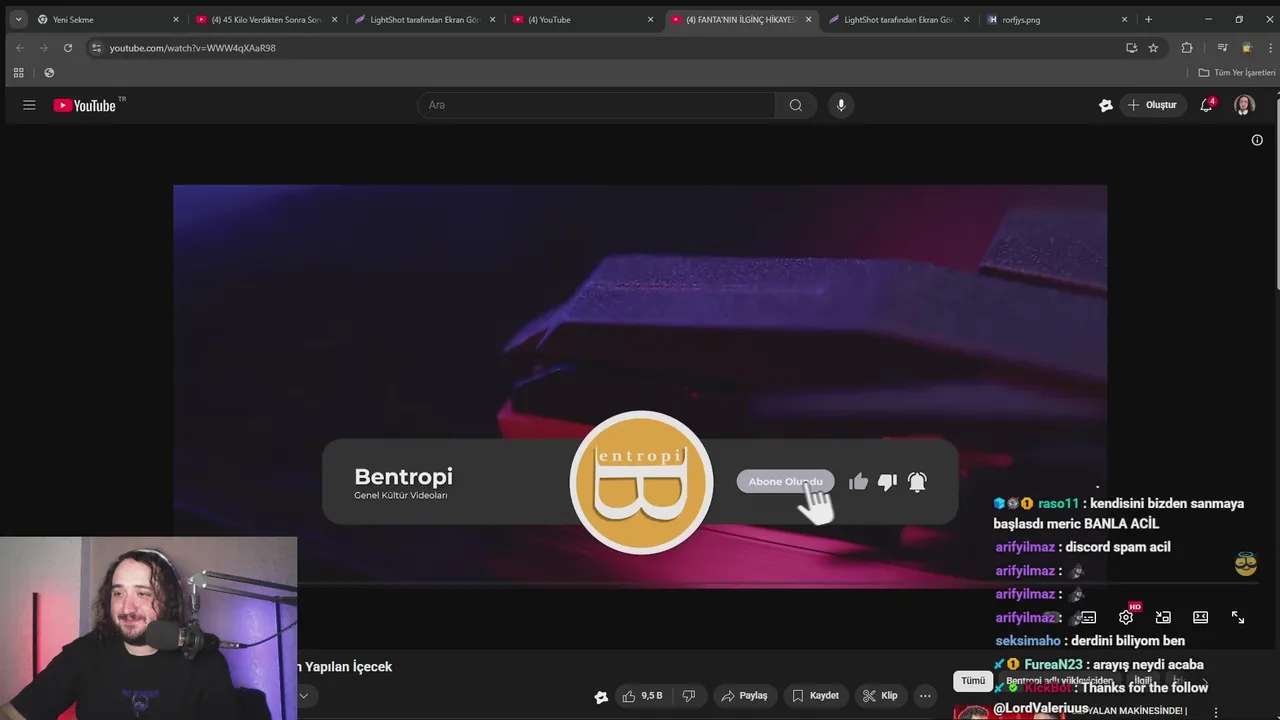Bookmark this page with star icon

pos(1153,48)
